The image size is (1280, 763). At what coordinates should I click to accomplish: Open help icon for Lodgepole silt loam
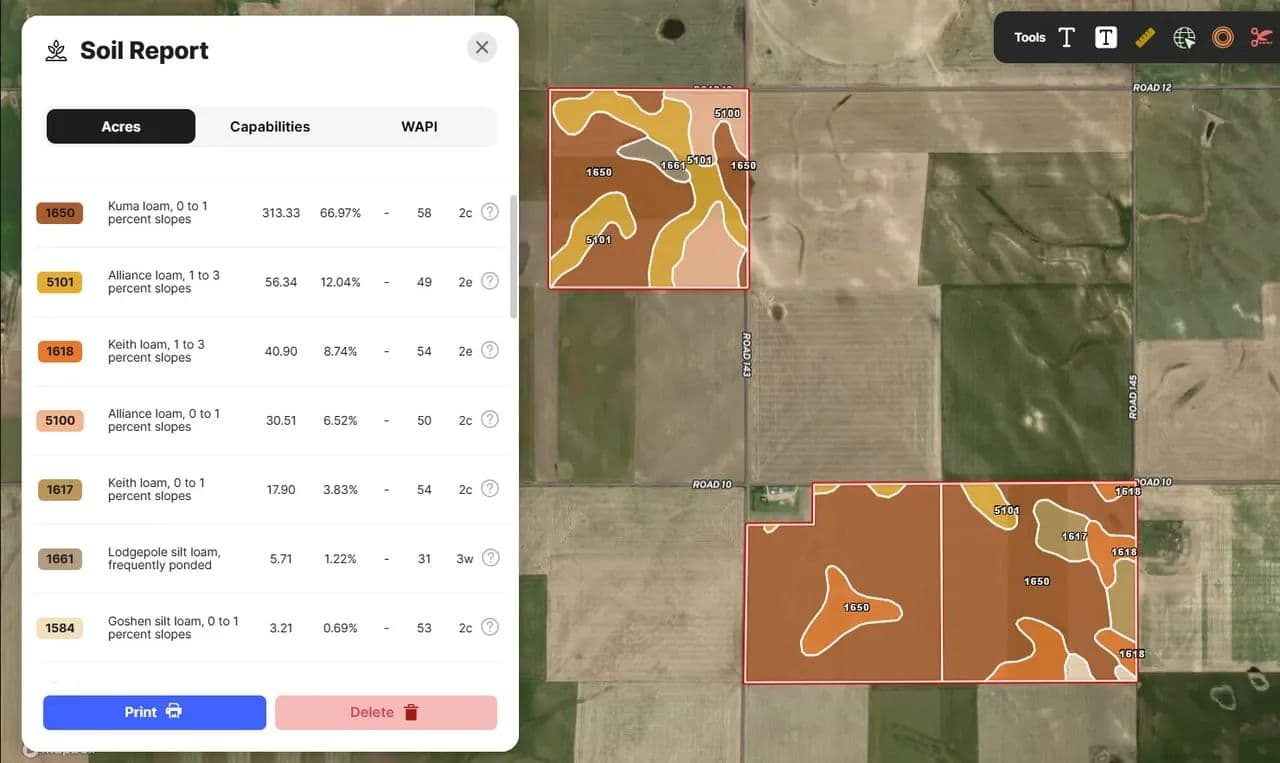coord(489,558)
